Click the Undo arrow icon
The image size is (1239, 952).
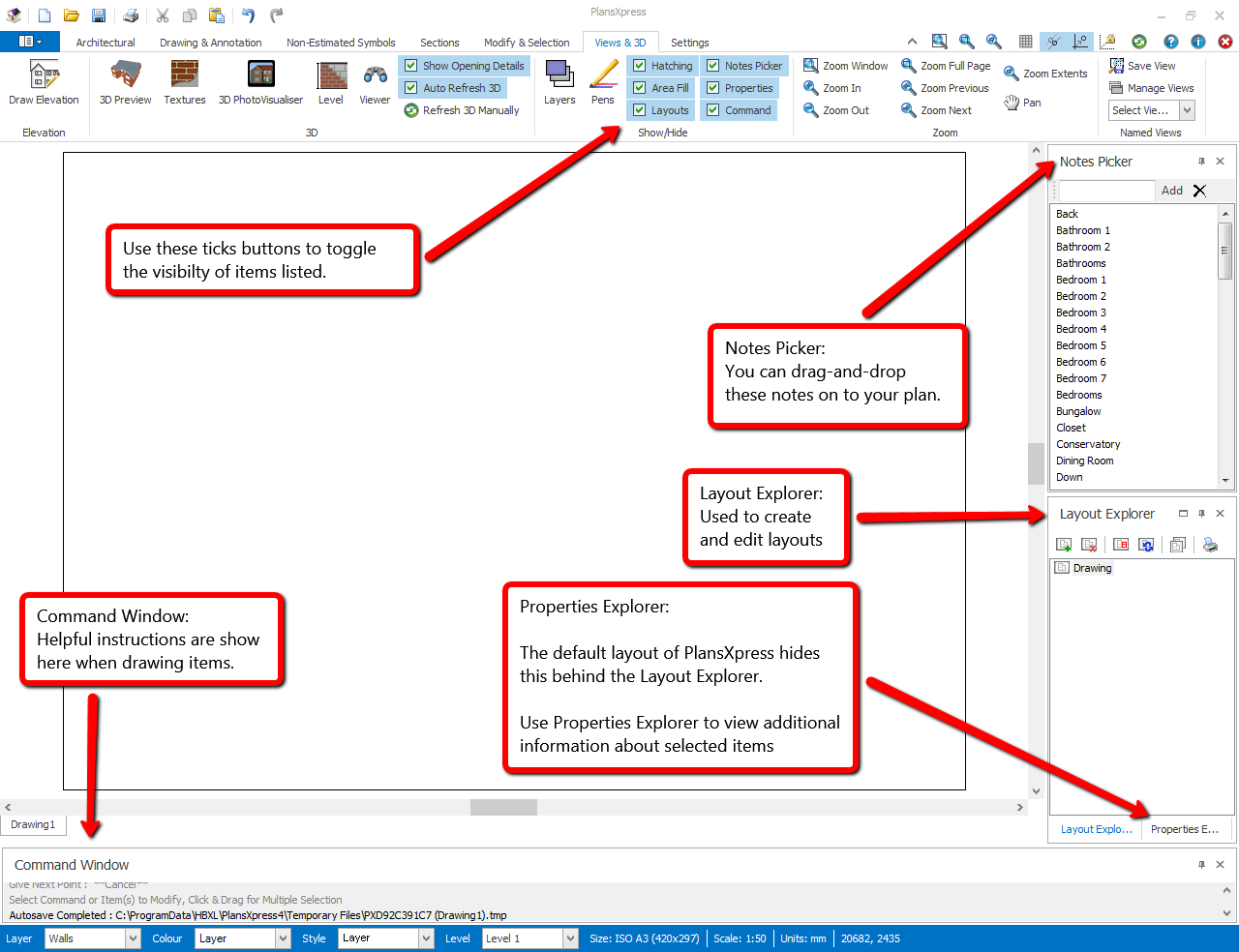click(x=248, y=15)
